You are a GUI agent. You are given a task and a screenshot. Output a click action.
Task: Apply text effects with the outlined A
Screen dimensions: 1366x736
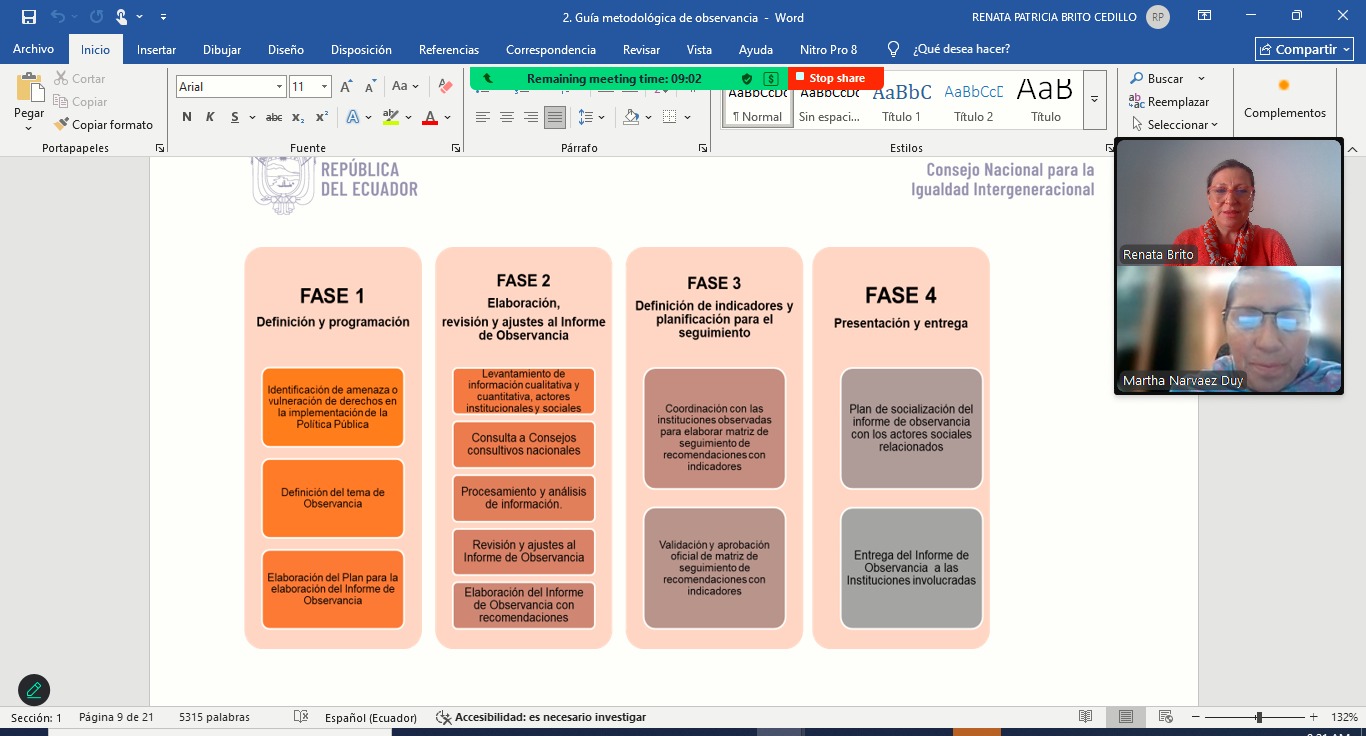click(353, 117)
